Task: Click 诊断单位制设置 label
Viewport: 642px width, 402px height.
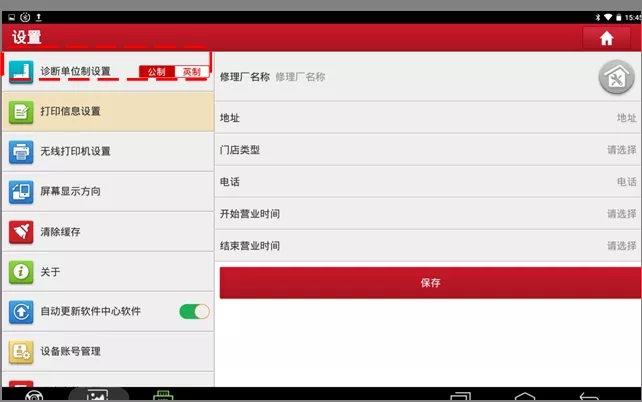Action: pyautogui.click(x=75, y=71)
